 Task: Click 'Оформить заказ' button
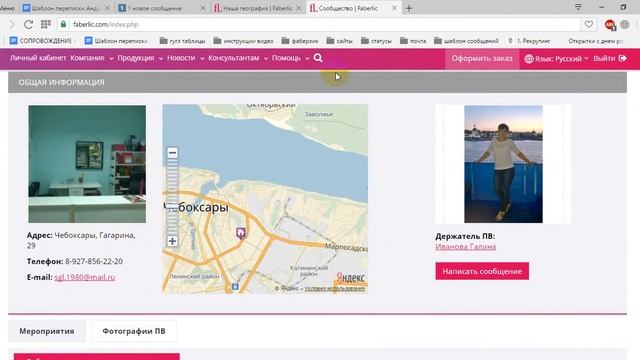482,58
